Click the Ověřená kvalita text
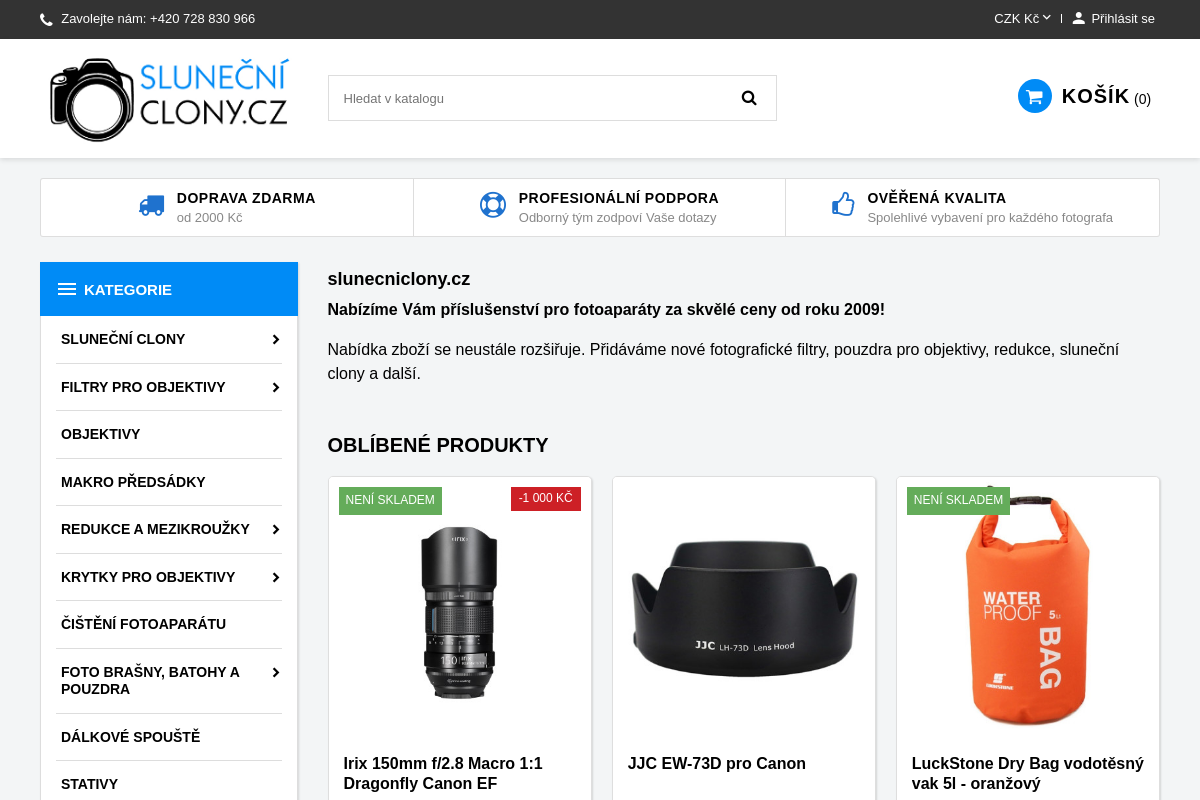This screenshot has width=1200, height=800. 937,198
